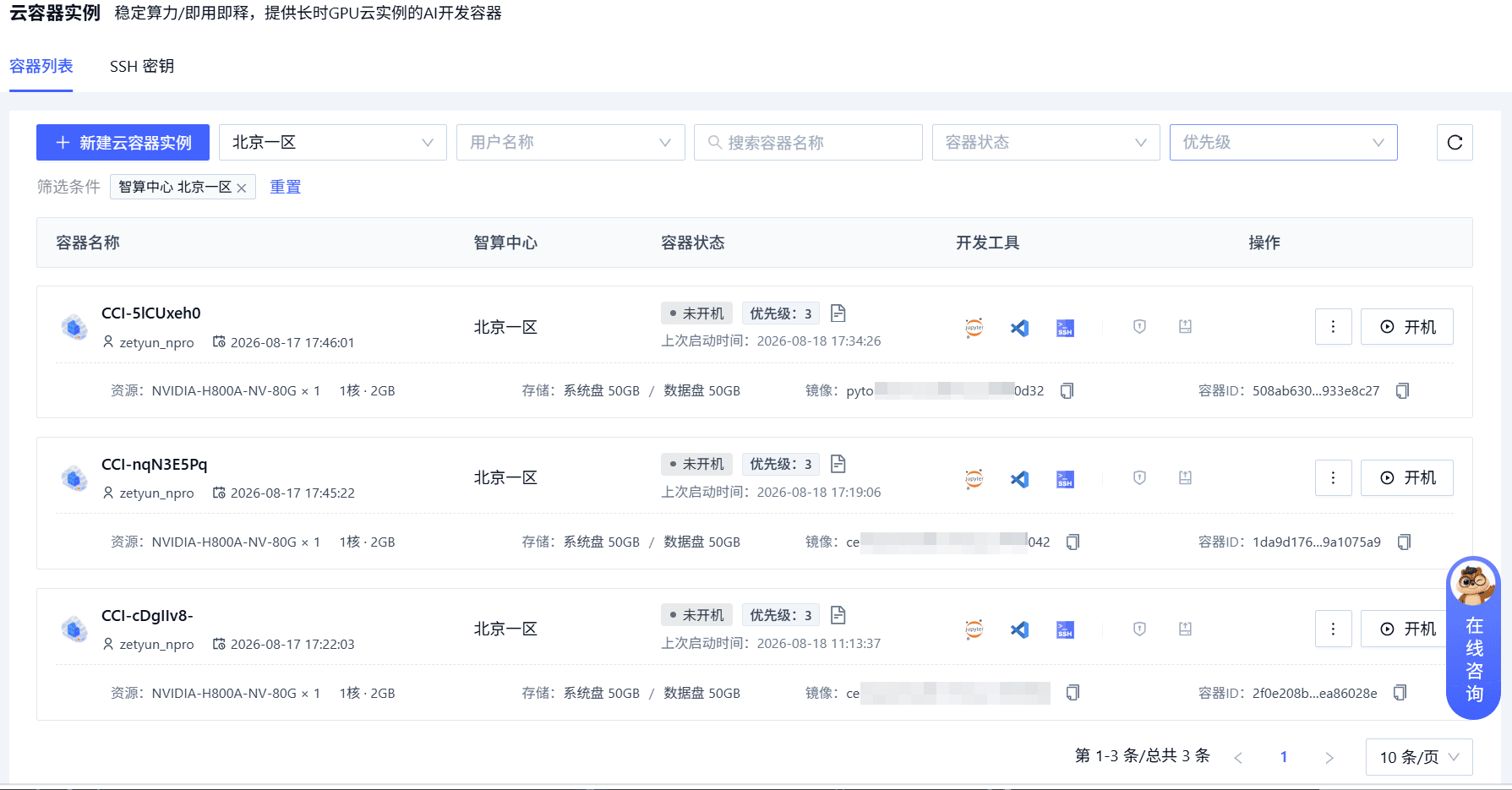Click save-image icon in CCI-nqN3E5Pq row
This screenshot has height=790, width=1512.
[x=1185, y=478]
